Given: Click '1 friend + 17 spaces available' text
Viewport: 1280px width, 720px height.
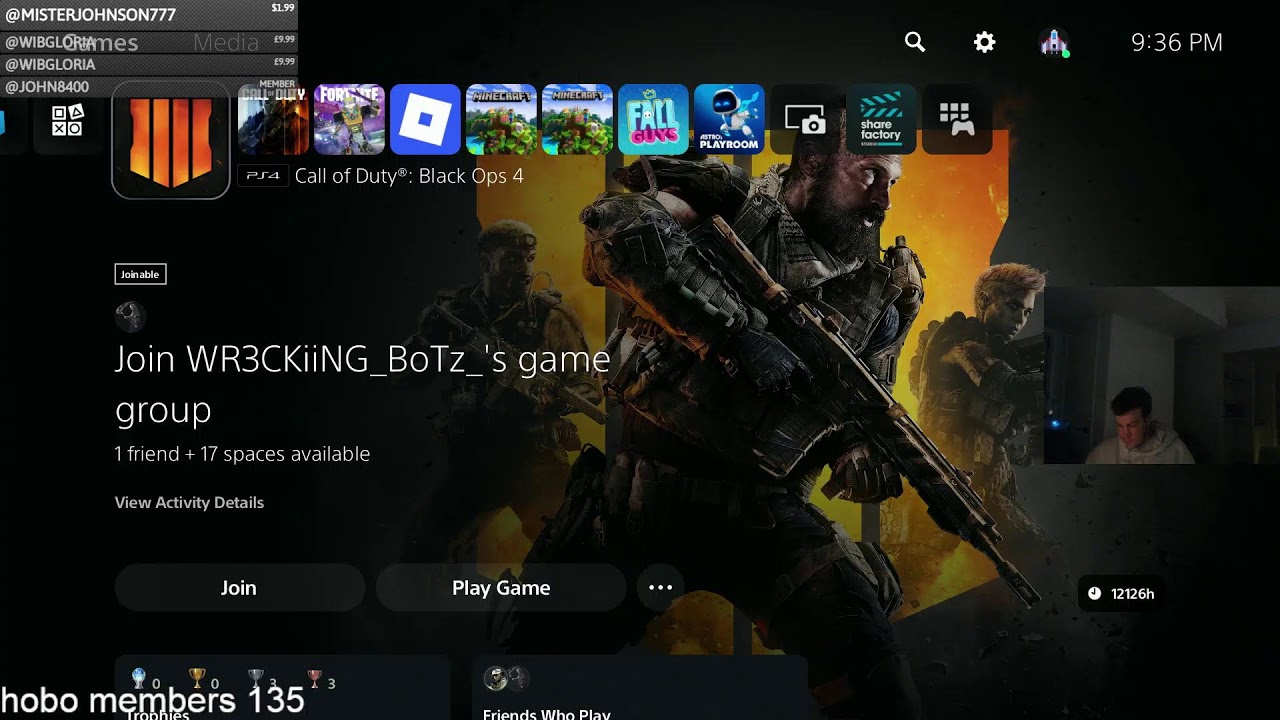Looking at the screenshot, I should pyautogui.click(x=242, y=454).
